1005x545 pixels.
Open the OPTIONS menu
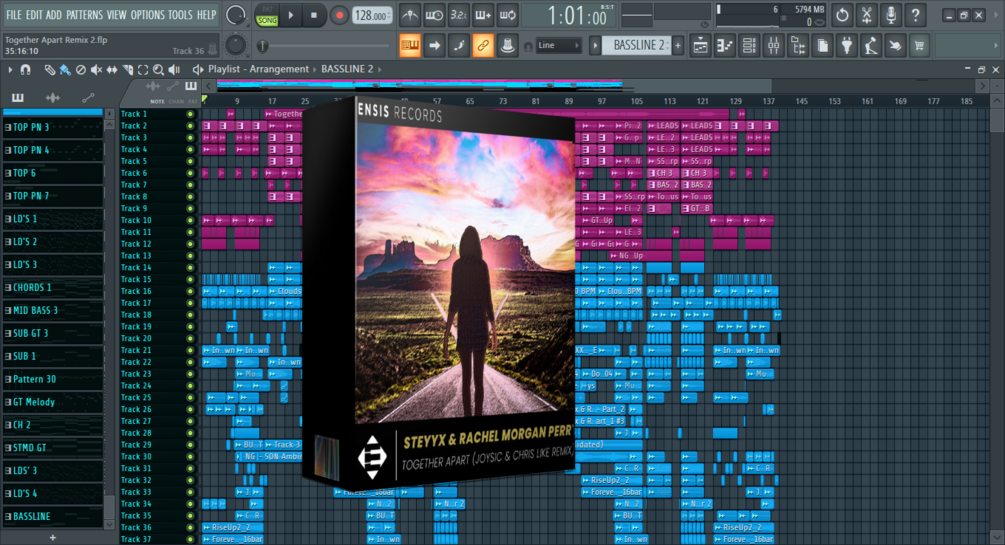147,15
